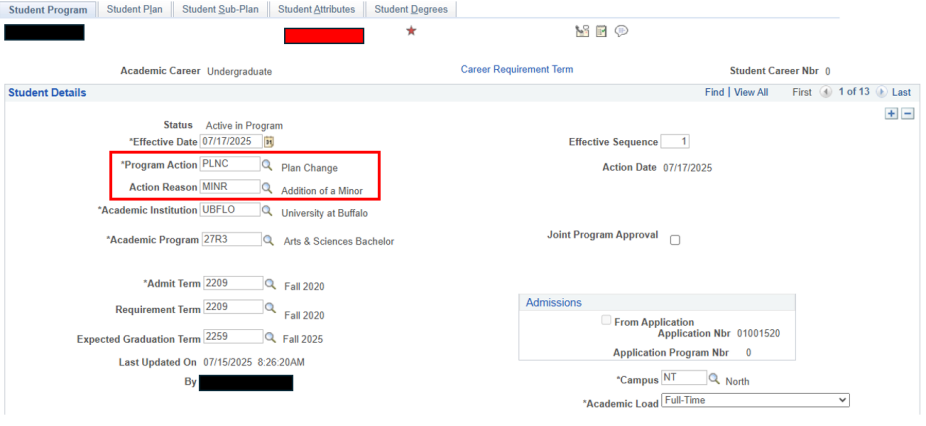
Task: Select the 'Active in Program' status text
Action: click(244, 125)
